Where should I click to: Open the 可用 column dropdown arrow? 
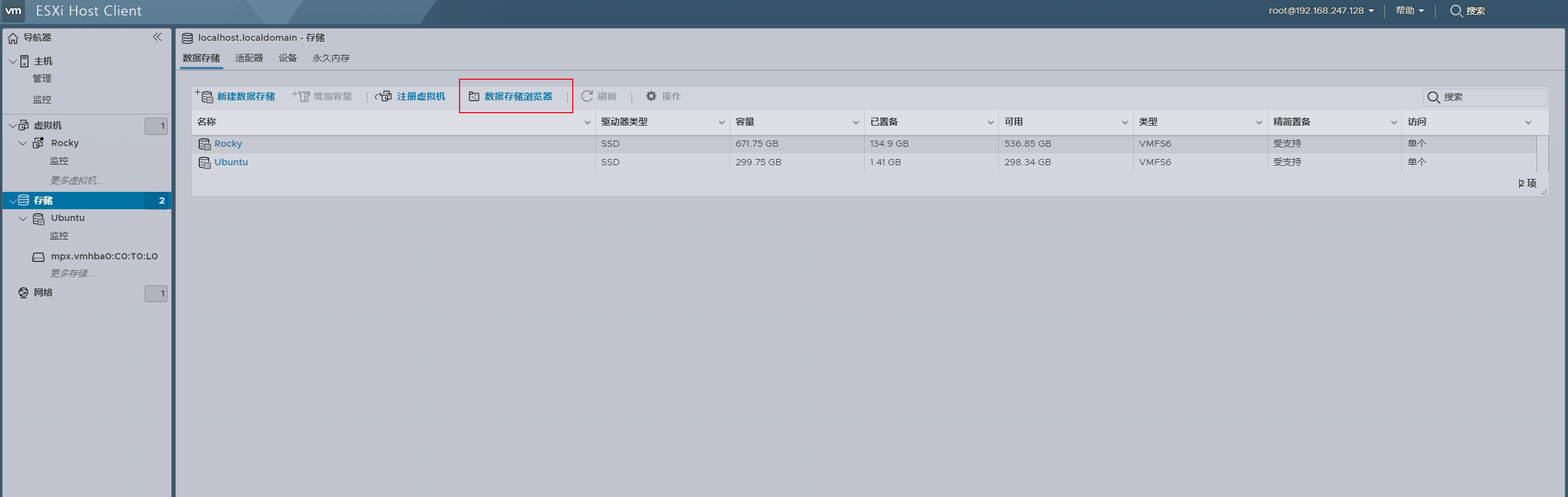tap(1125, 123)
